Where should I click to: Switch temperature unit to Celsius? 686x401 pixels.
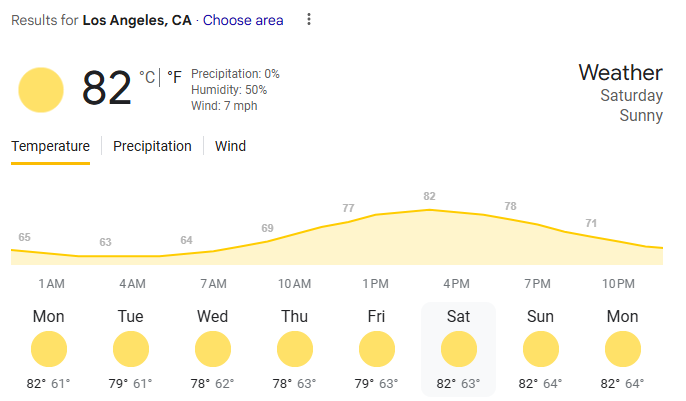tap(147, 77)
